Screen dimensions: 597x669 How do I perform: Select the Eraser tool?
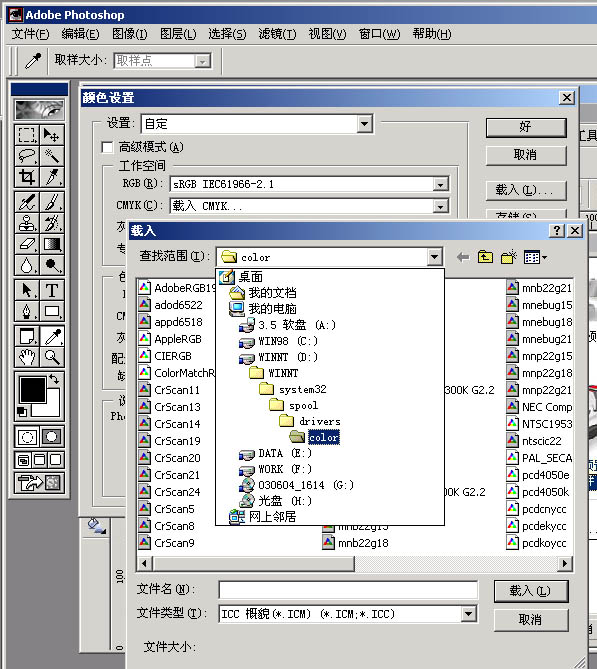pos(27,244)
